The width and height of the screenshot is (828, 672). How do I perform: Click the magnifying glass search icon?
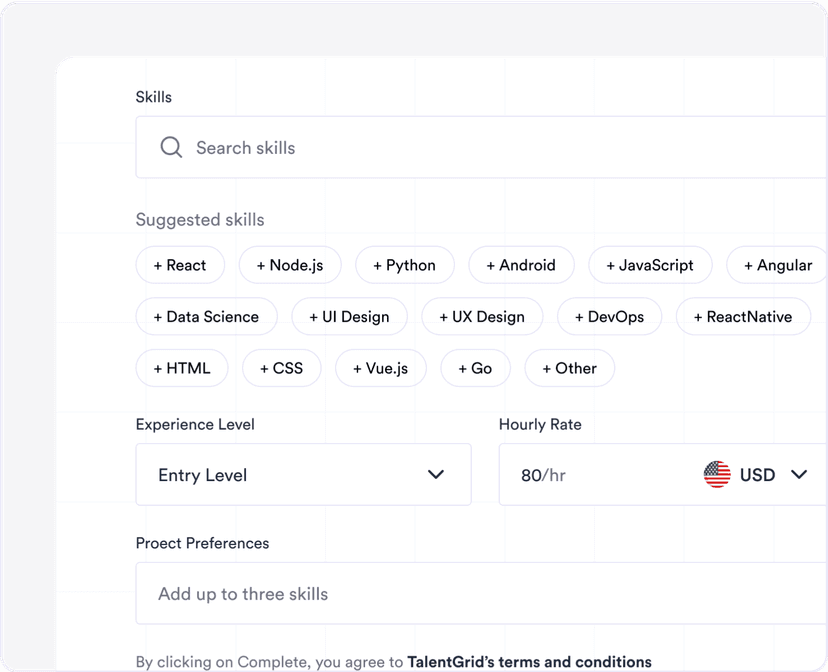point(172,148)
